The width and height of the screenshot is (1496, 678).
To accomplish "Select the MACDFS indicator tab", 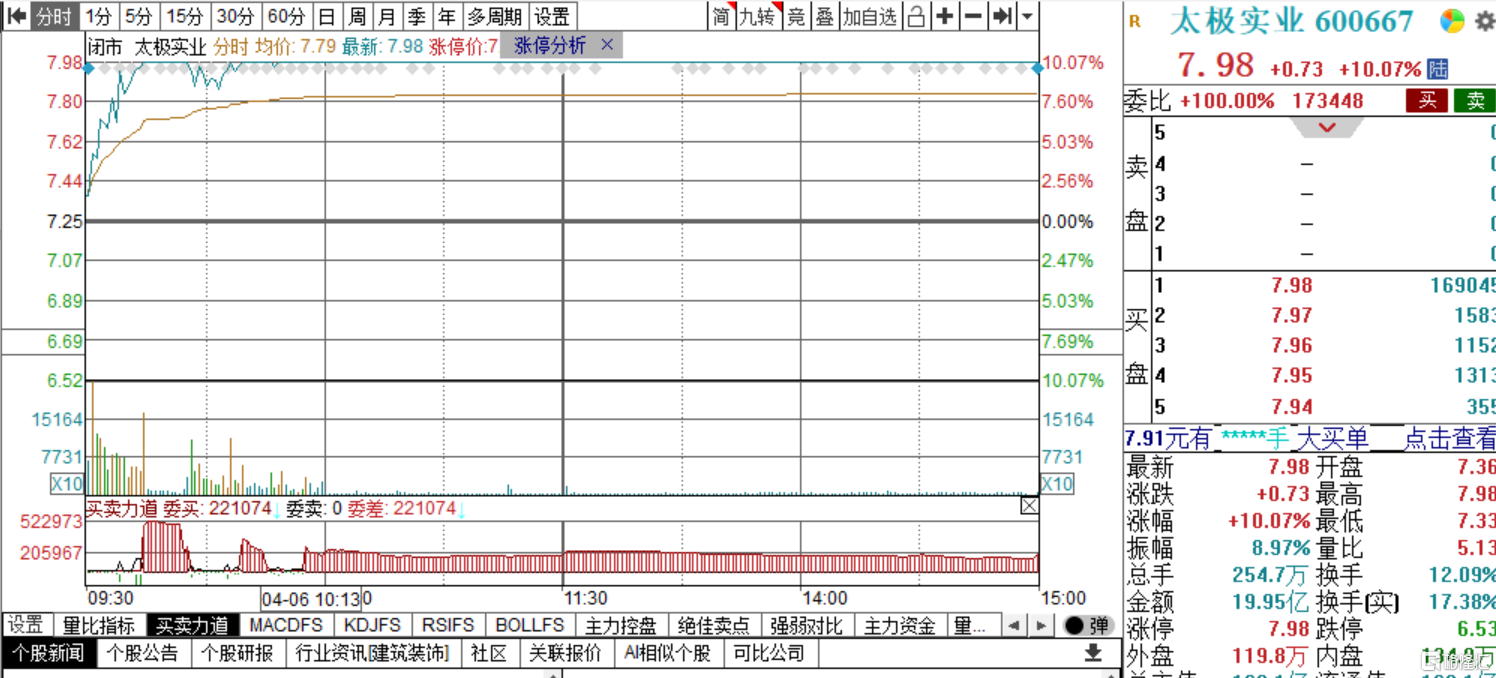I will pyautogui.click(x=286, y=626).
